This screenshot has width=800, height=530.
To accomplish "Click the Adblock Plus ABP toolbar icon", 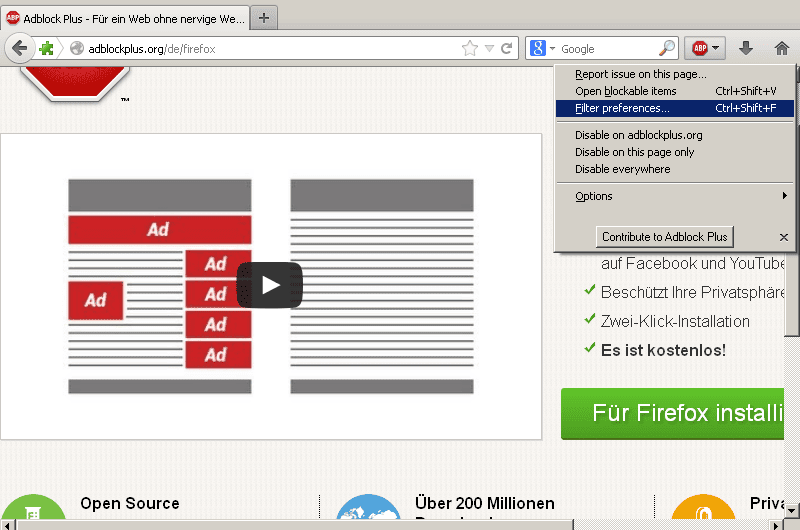I will coord(699,48).
